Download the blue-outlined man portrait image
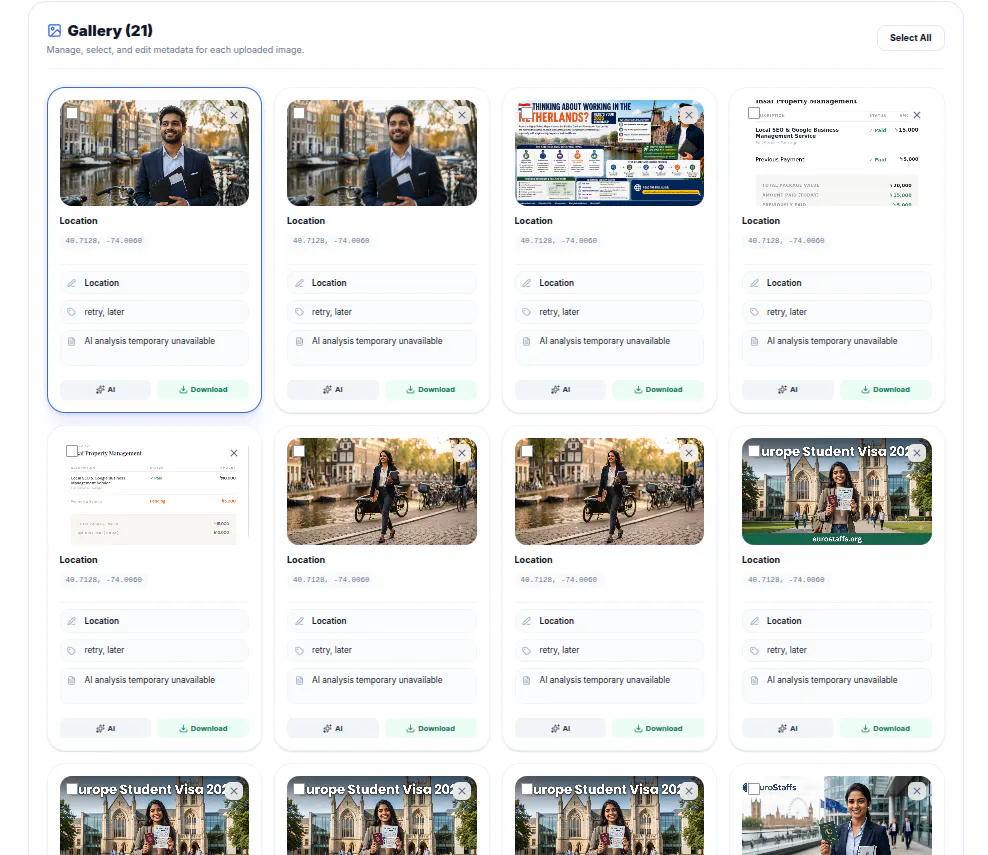 [x=203, y=389]
